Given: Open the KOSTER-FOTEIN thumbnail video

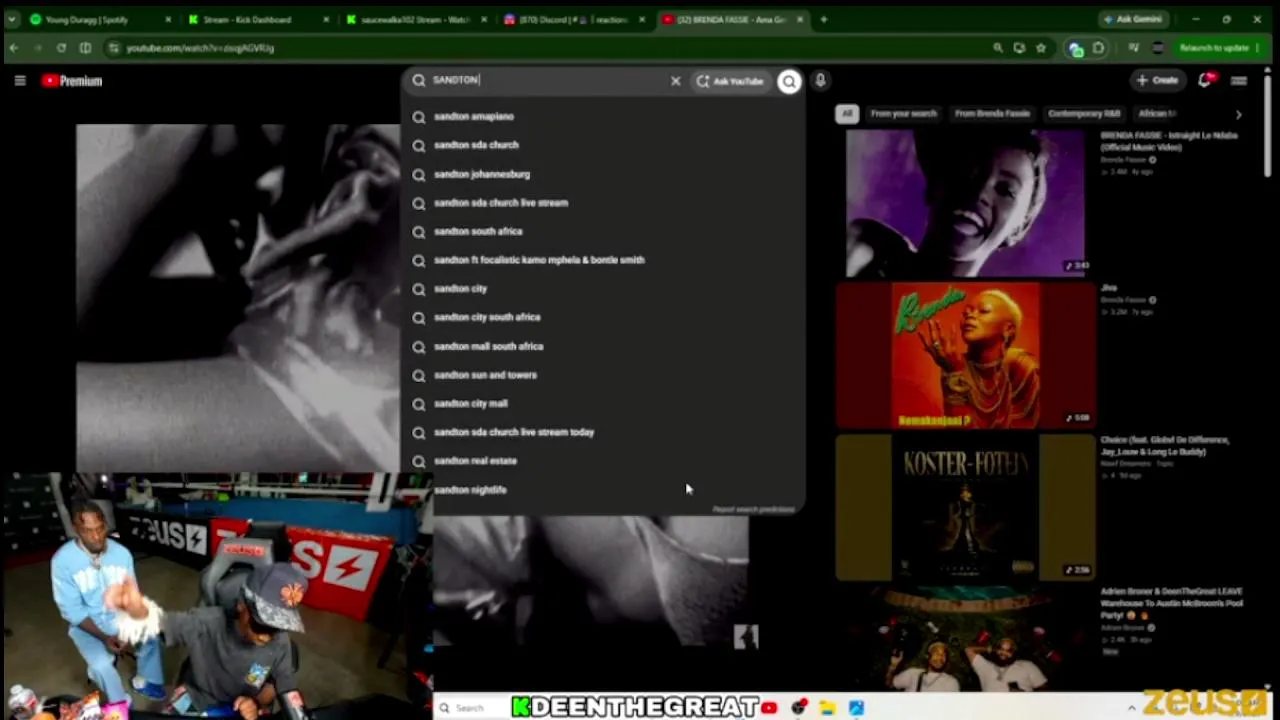Looking at the screenshot, I should click(965, 507).
